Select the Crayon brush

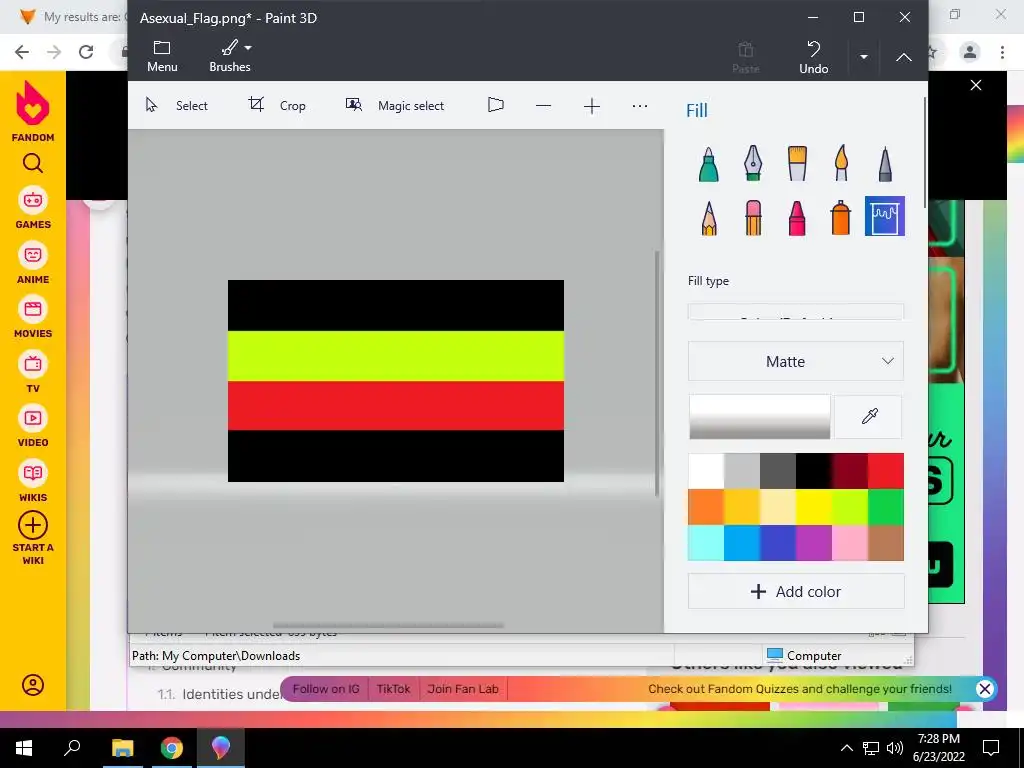(x=797, y=217)
